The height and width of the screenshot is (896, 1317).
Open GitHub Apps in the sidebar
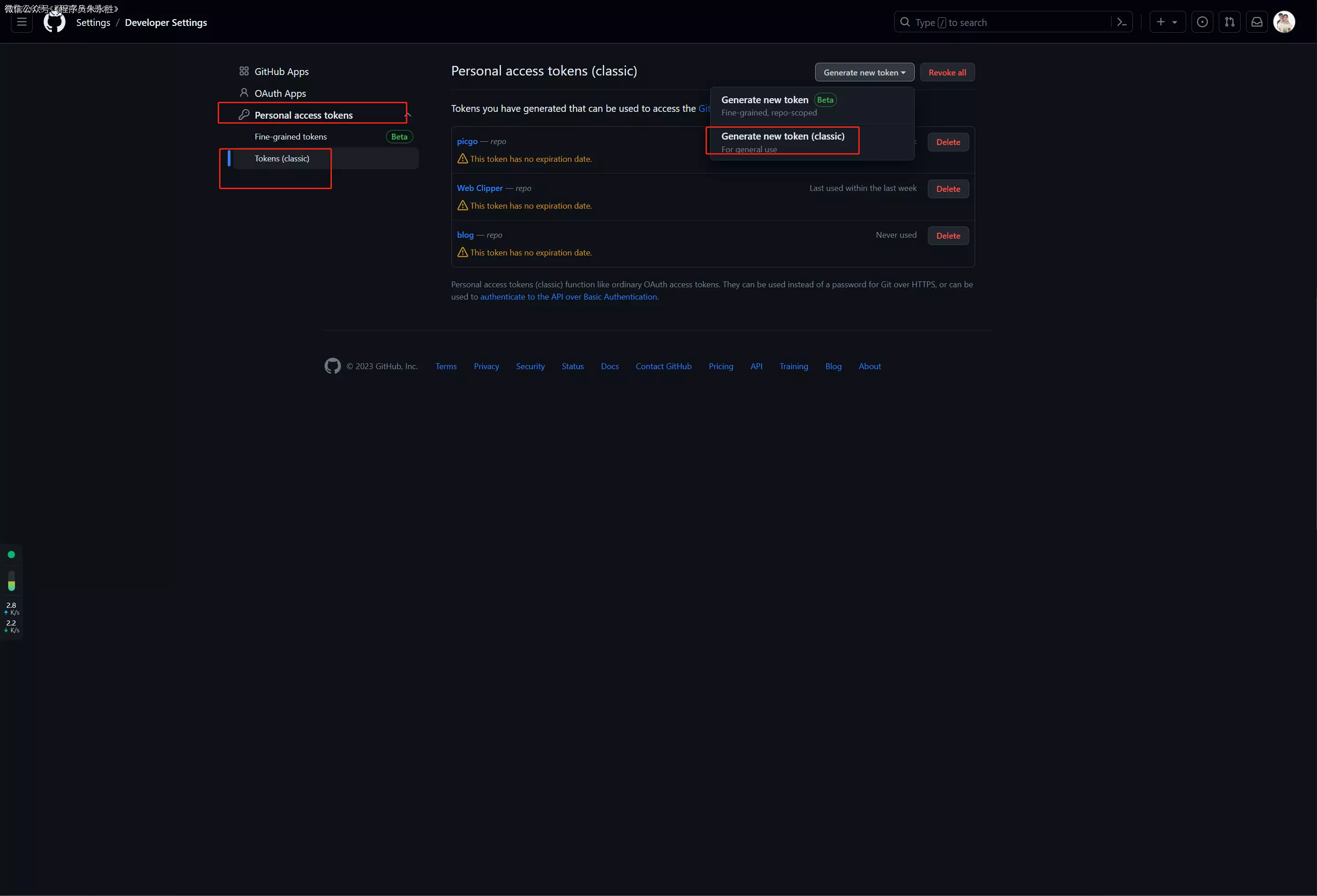point(281,71)
